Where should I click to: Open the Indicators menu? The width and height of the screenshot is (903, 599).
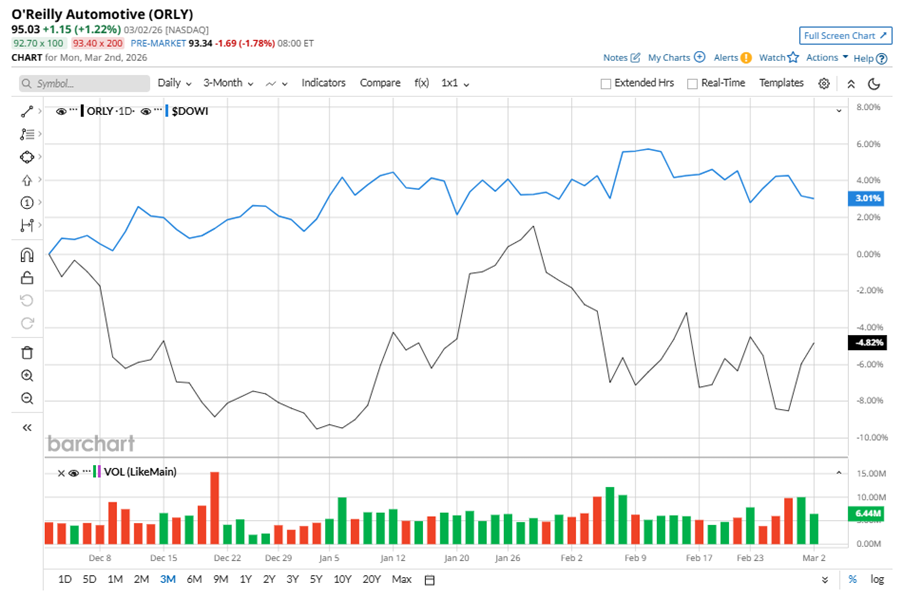point(323,83)
